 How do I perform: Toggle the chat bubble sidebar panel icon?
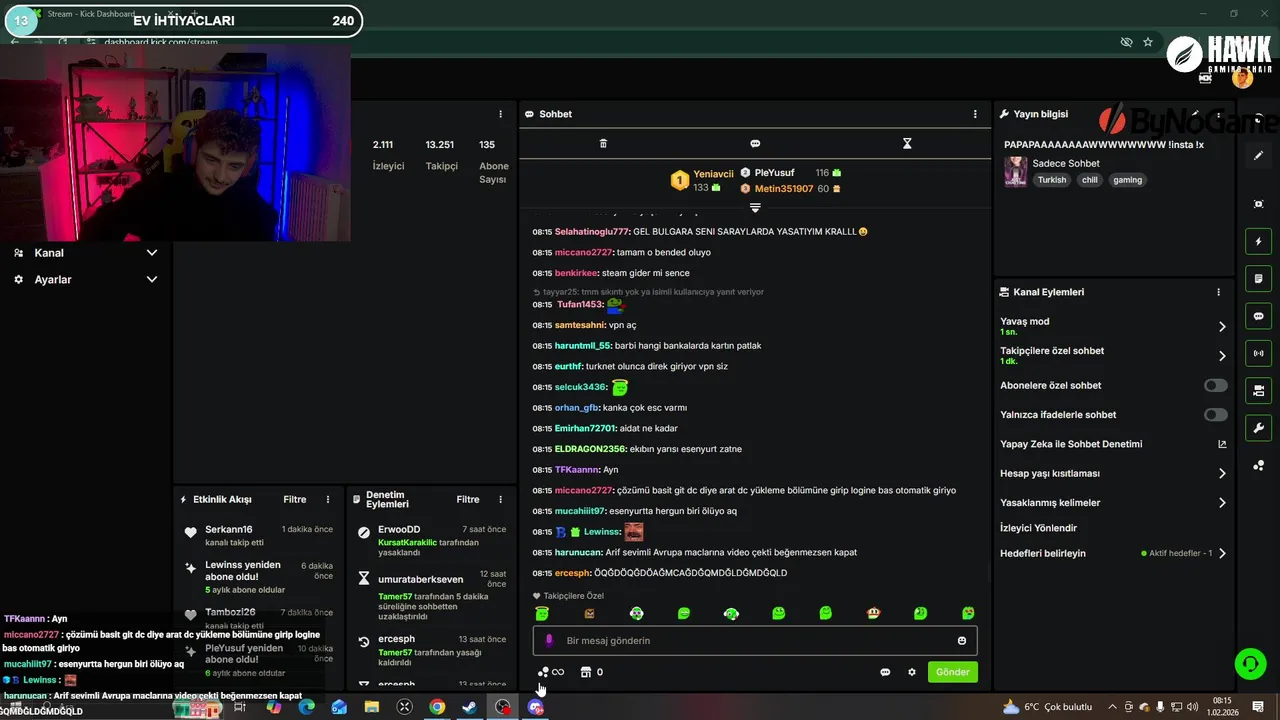(1258, 316)
